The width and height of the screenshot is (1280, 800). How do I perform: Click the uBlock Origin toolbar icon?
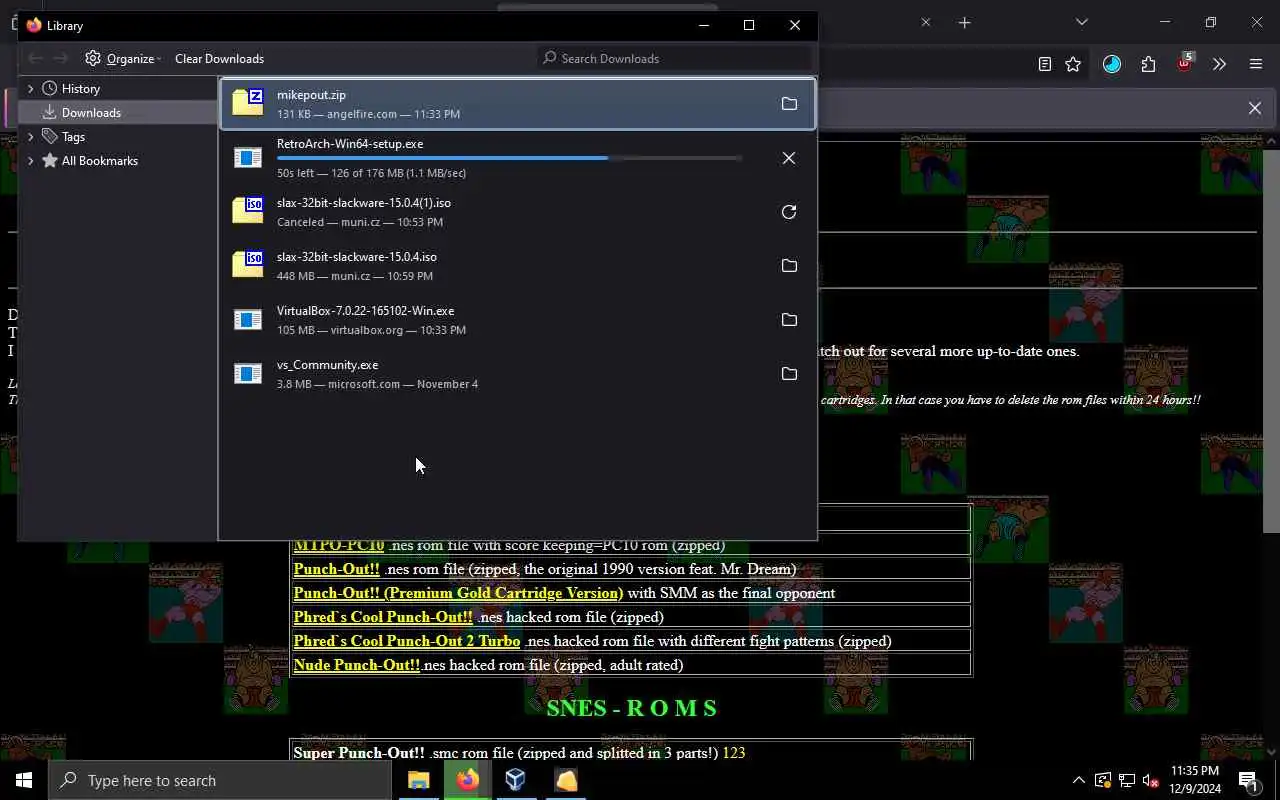(1185, 63)
